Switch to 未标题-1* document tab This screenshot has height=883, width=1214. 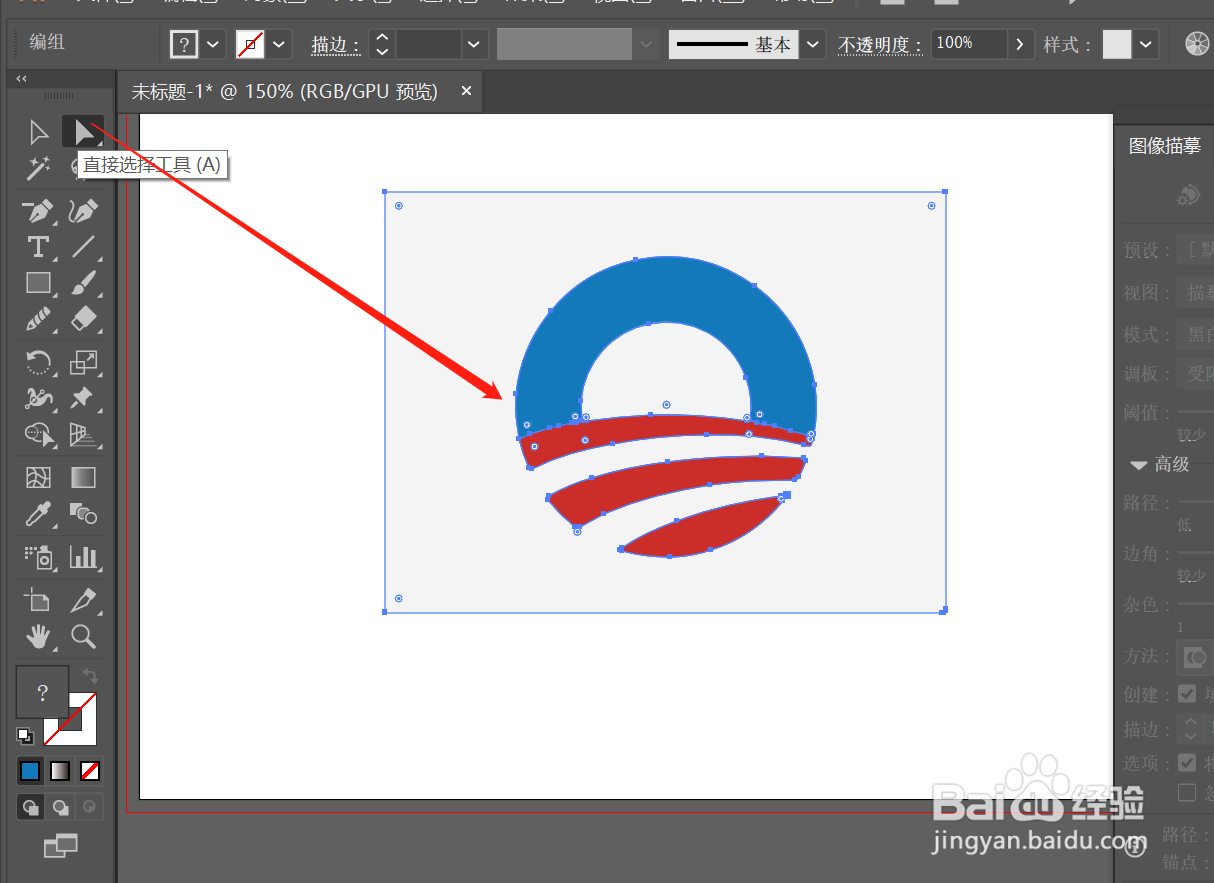[x=285, y=91]
